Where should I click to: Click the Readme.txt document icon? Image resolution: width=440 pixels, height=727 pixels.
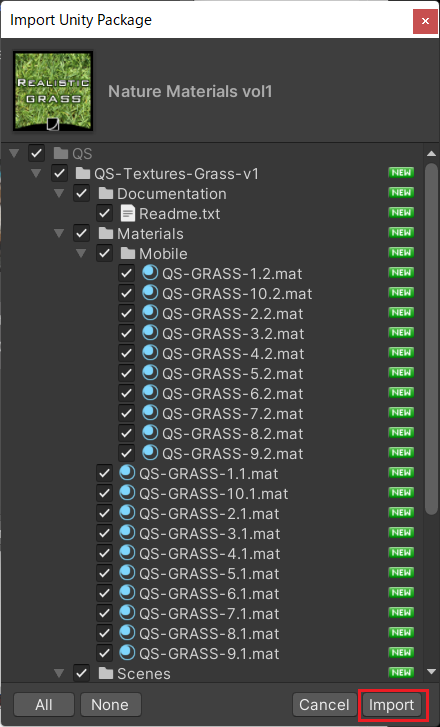(x=128, y=213)
